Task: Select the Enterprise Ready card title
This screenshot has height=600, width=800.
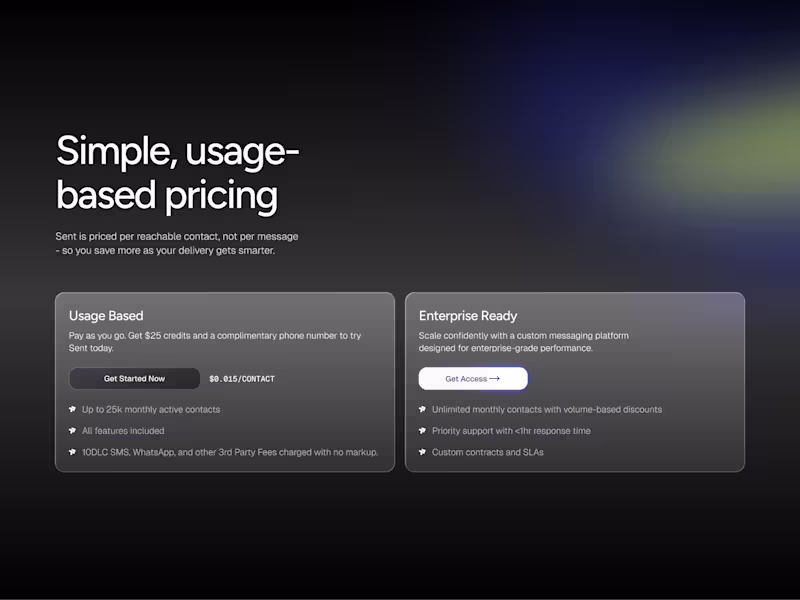Action: [x=468, y=316]
